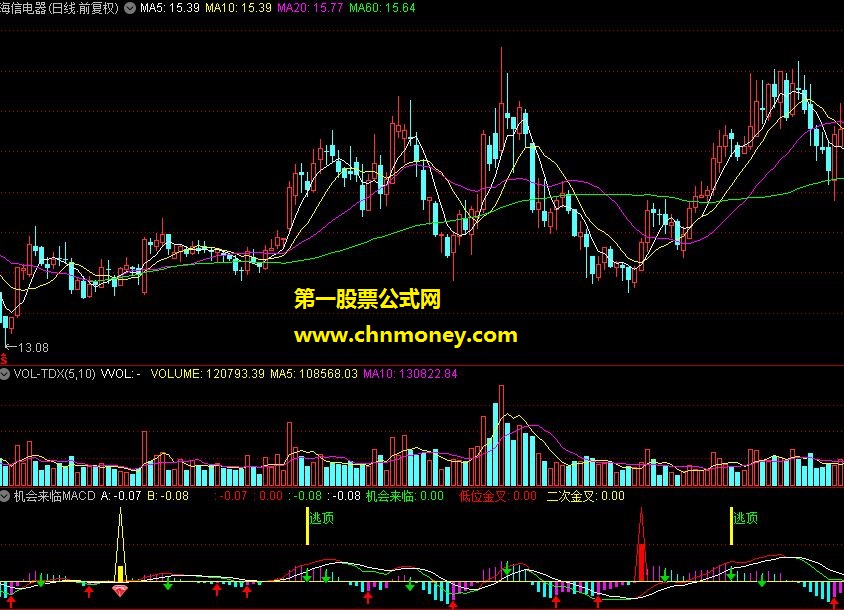This screenshot has height=610, width=844.
Task: Click the 低位金叉: 0.00 red label
Action: (497, 496)
